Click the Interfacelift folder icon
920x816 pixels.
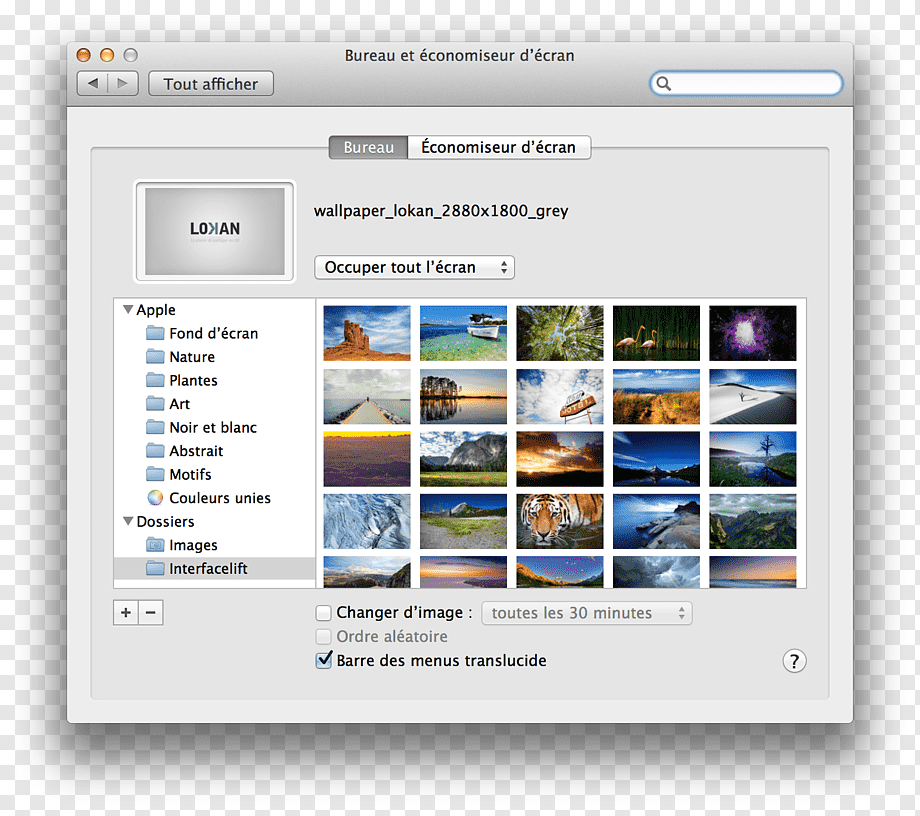[x=155, y=568]
